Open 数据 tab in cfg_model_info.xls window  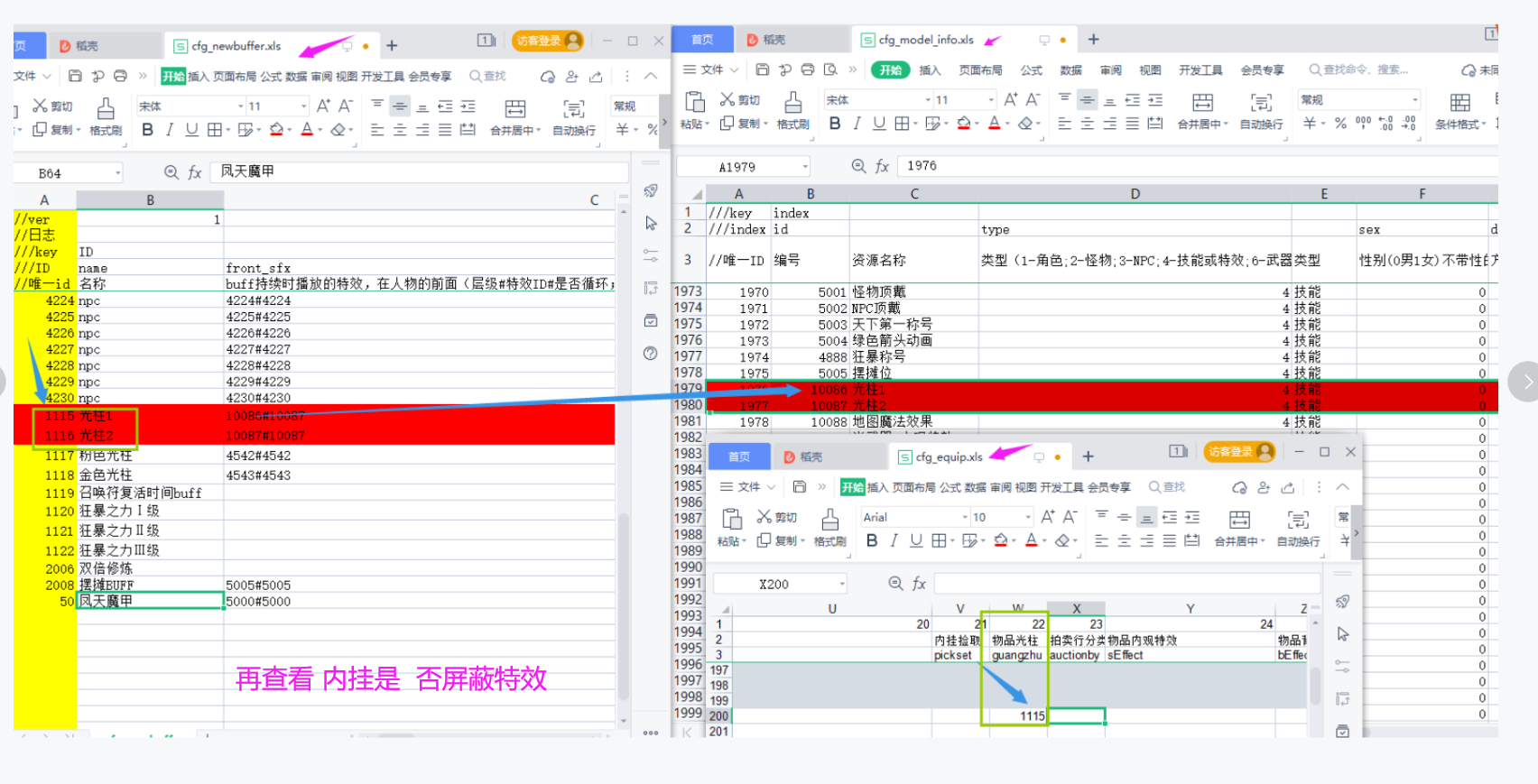pos(1070,70)
